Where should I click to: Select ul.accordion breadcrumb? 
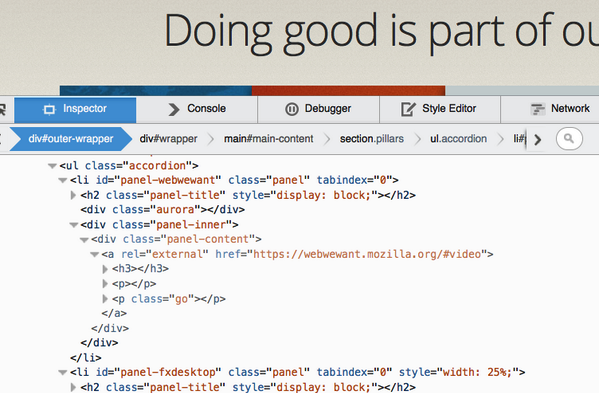coord(458,139)
